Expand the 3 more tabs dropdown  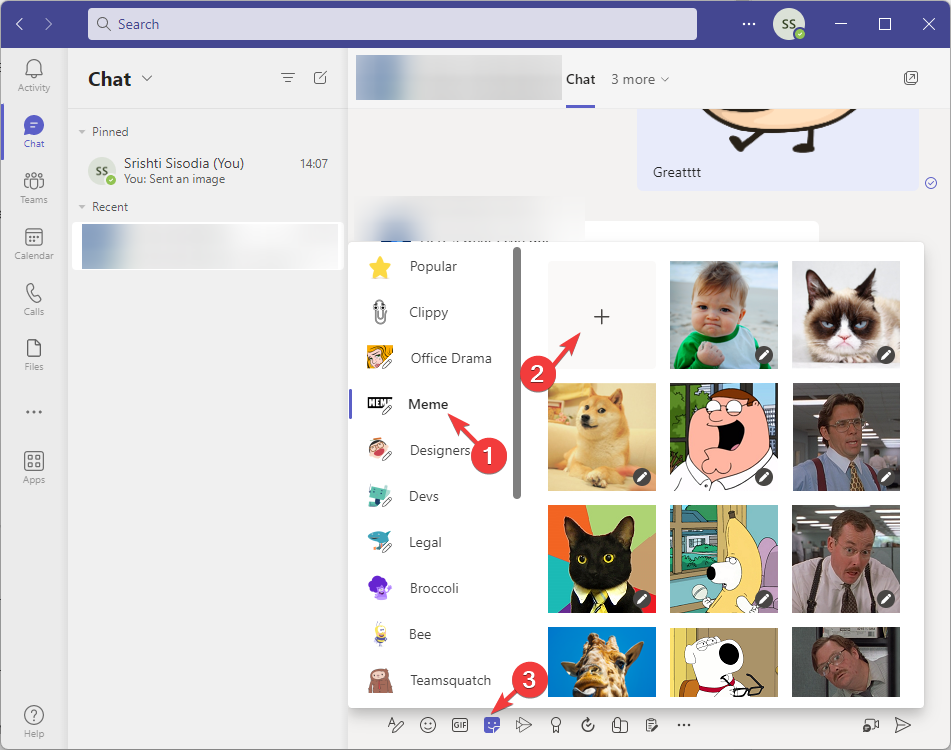640,79
